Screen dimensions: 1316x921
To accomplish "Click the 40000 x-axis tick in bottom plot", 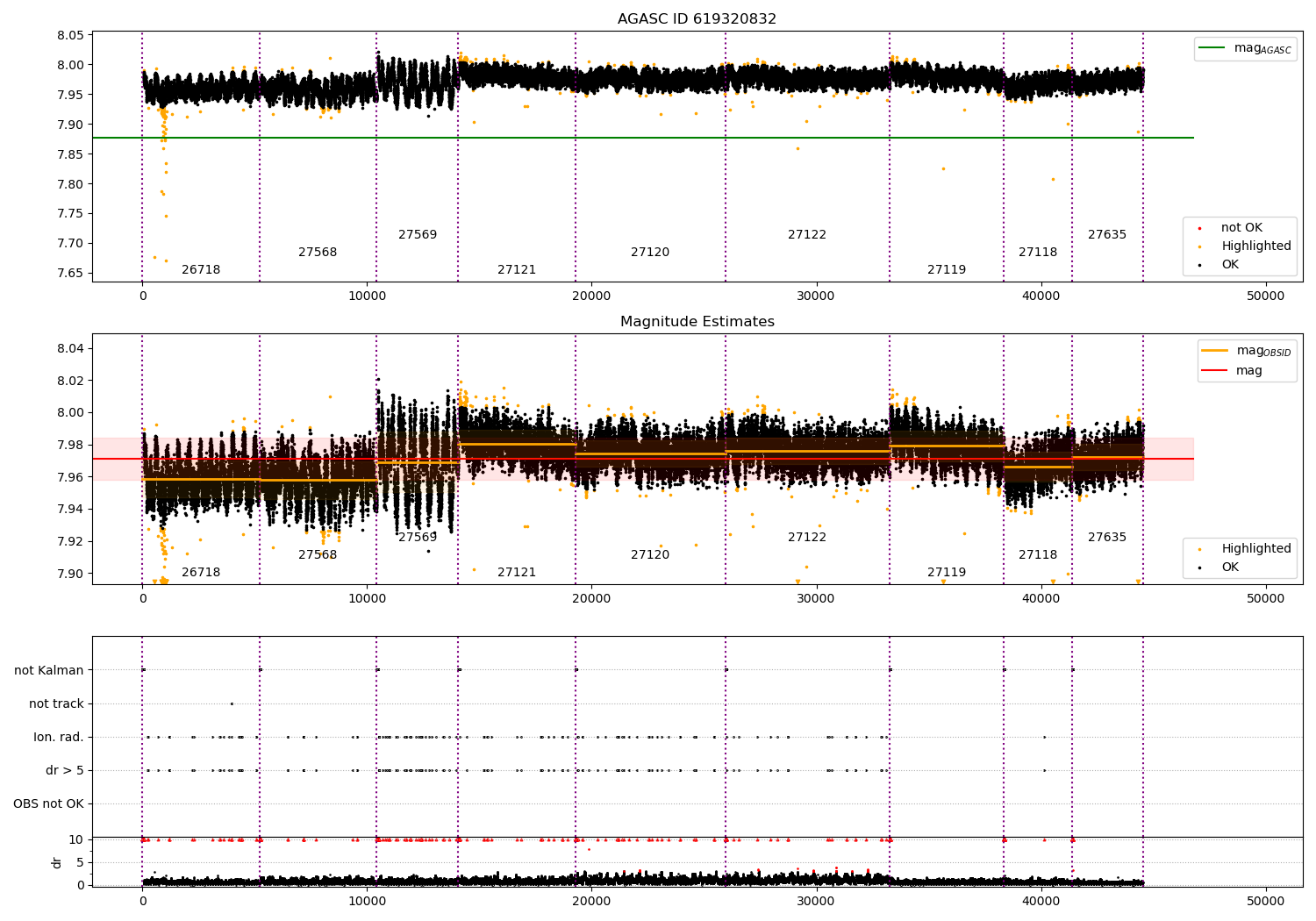I will point(1041,902).
